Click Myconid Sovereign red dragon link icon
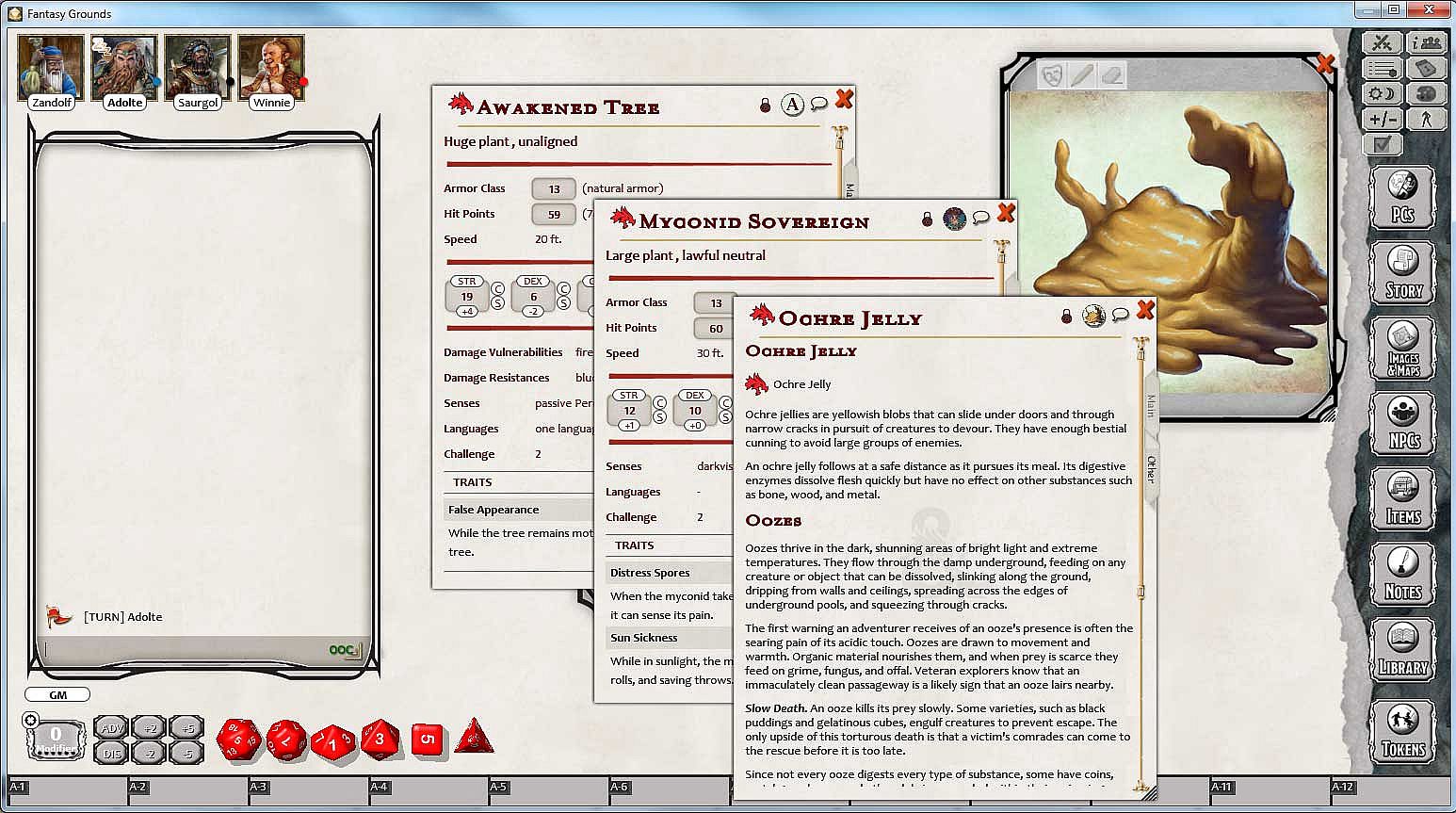 623,218
